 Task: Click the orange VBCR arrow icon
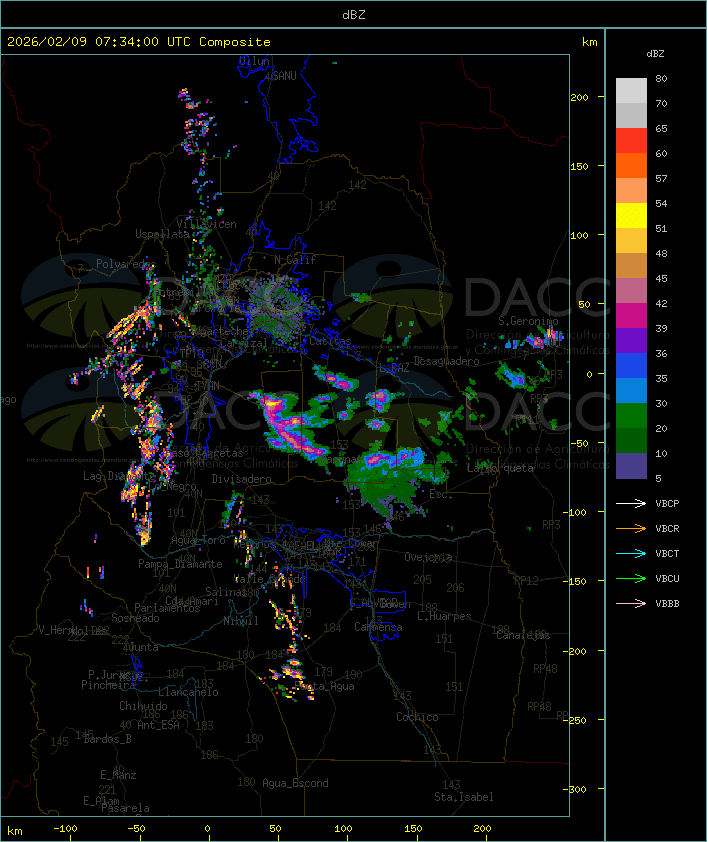click(x=631, y=528)
